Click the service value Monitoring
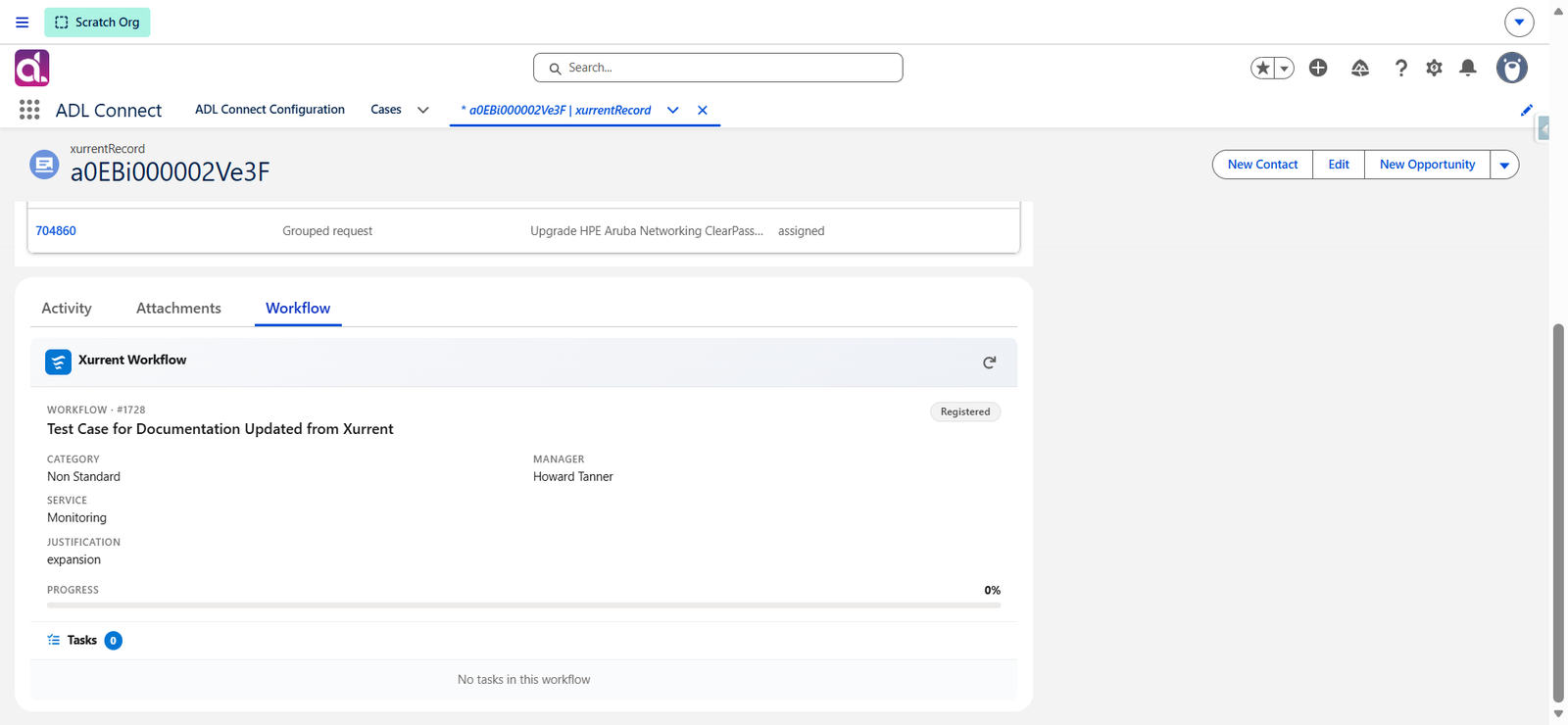Image resolution: width=1568 pixels, height=725 pixels. coord(76,518)
